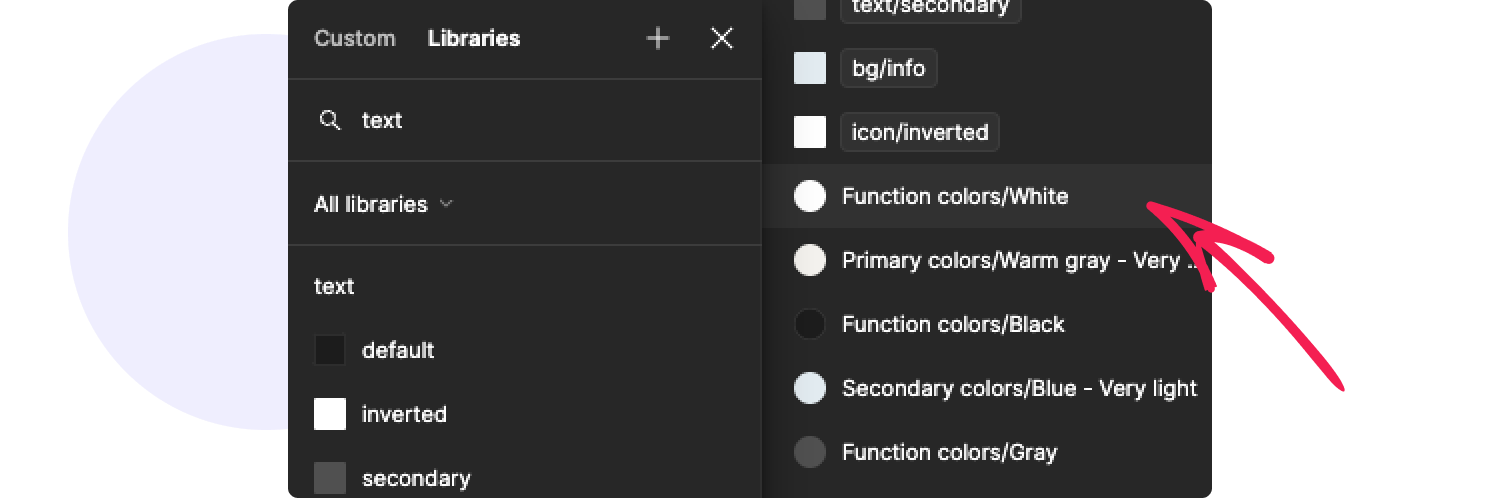
Task: Click the text section heading
Action: coord(334,286)
